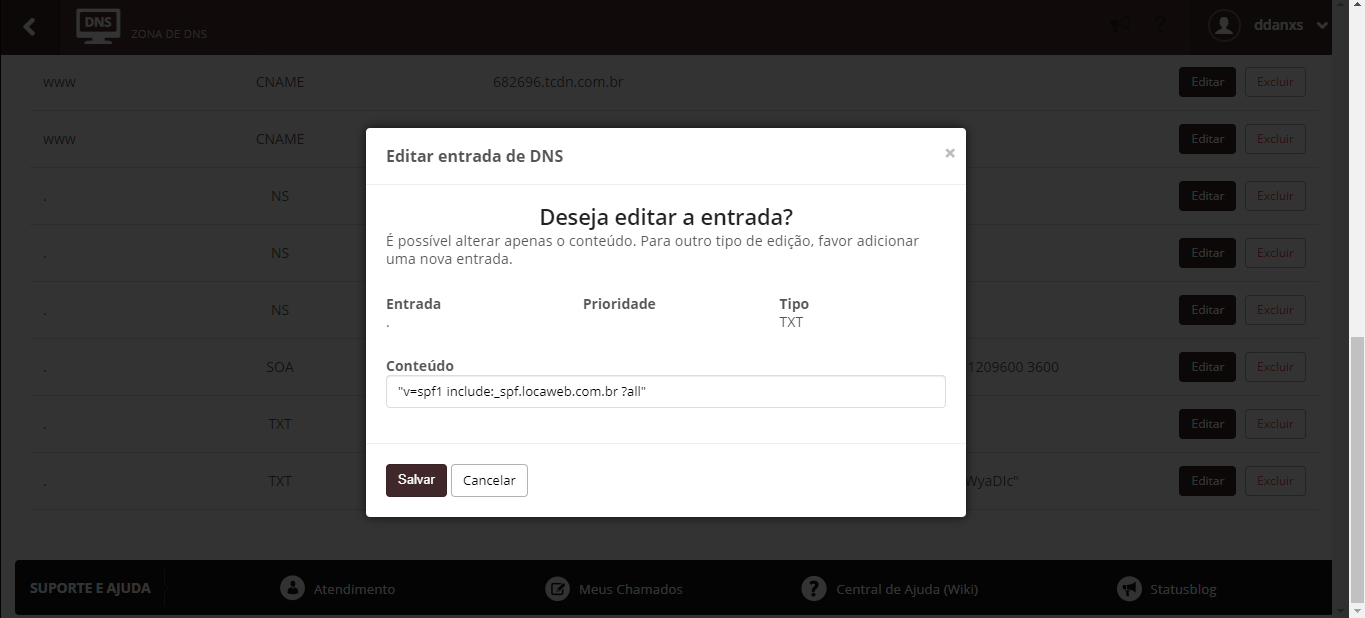This screenshot has height=618, width=1365.
Task: Open the Atendimento link
Action: [x=354, y=589]
